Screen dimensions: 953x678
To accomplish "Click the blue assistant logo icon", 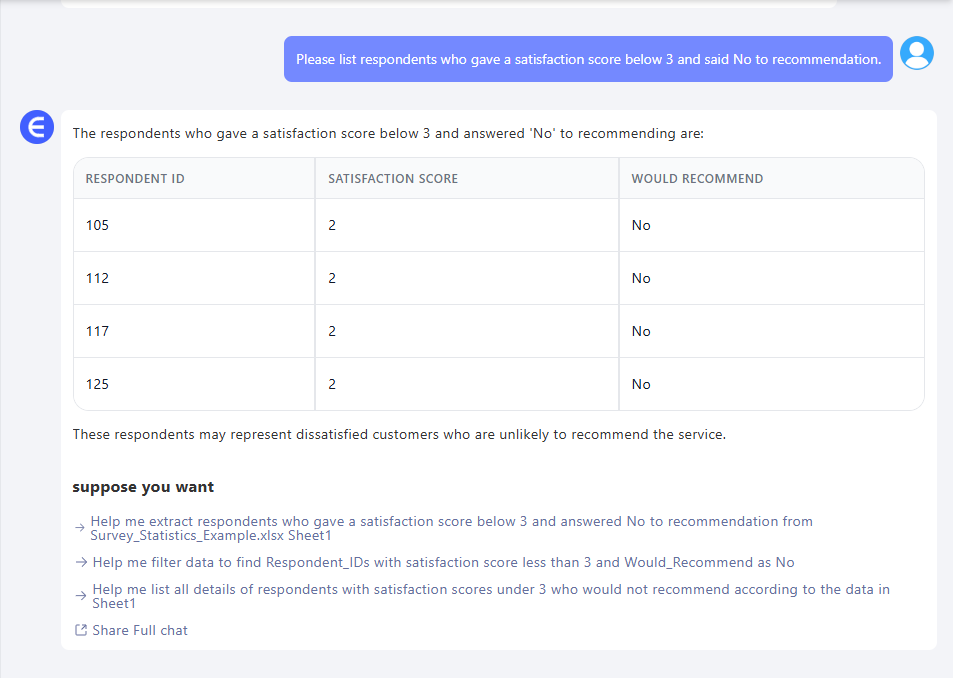I will pyautogui.click(x=37, y=127).
